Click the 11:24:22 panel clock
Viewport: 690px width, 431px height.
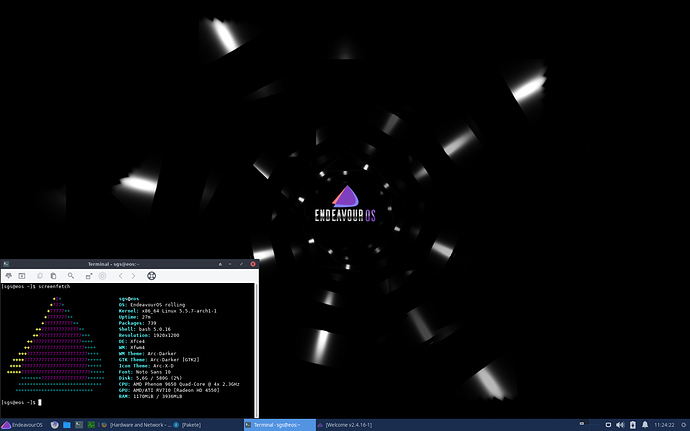664,425
